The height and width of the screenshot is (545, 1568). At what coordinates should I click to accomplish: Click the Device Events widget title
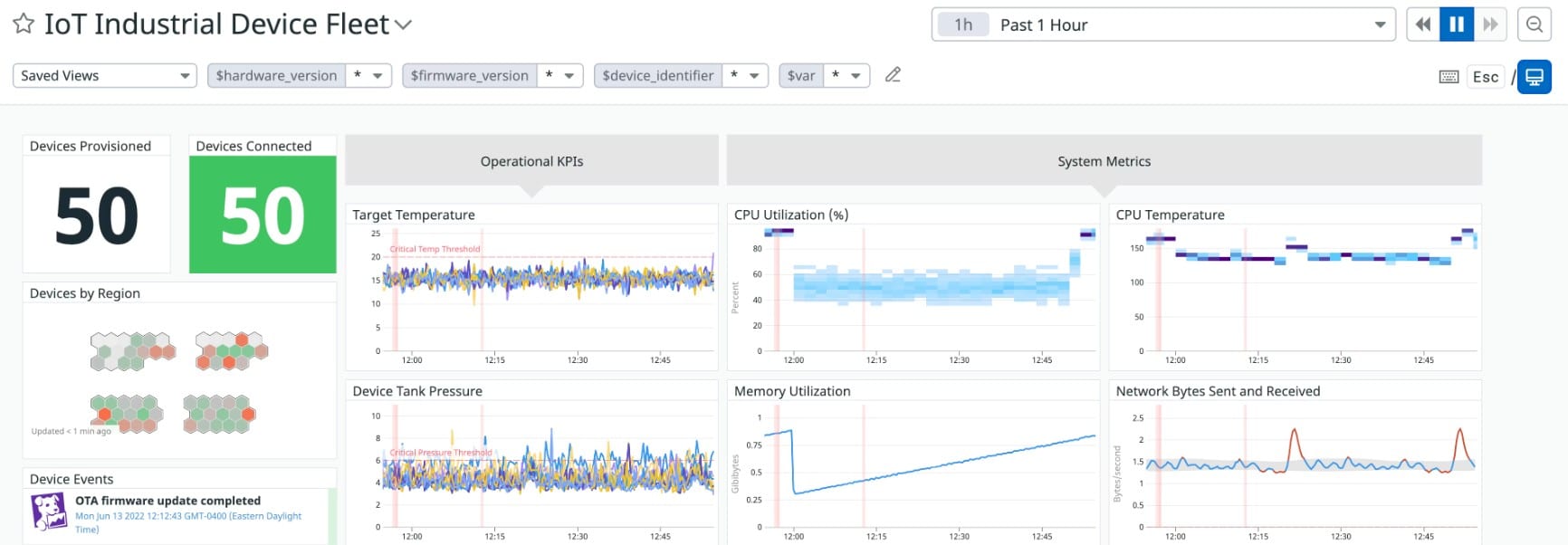(72, 479)
